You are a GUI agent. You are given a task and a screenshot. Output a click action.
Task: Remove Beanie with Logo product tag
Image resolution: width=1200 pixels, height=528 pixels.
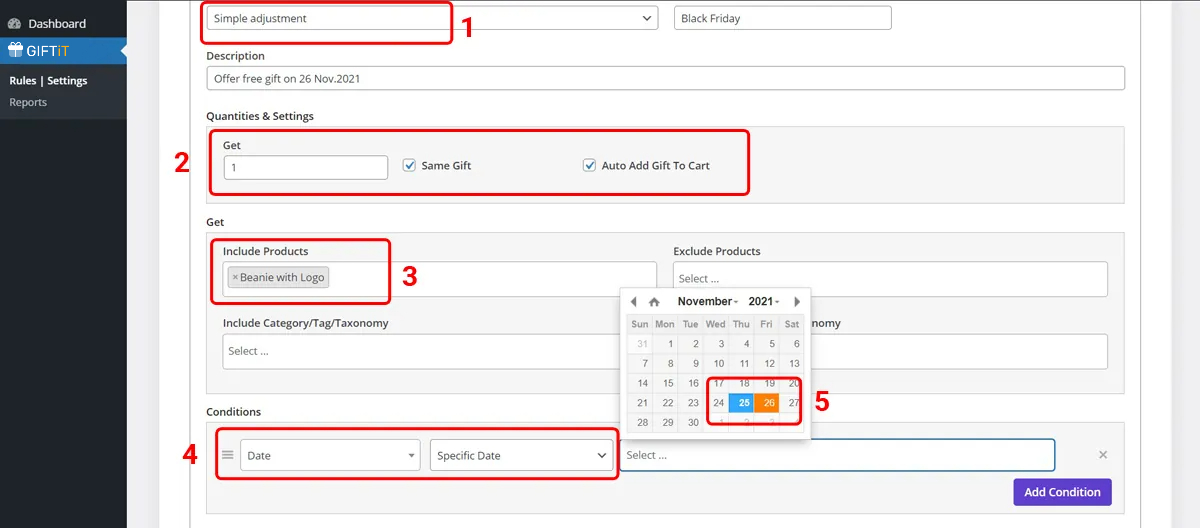pyautogui.click(x=235, y=278)
